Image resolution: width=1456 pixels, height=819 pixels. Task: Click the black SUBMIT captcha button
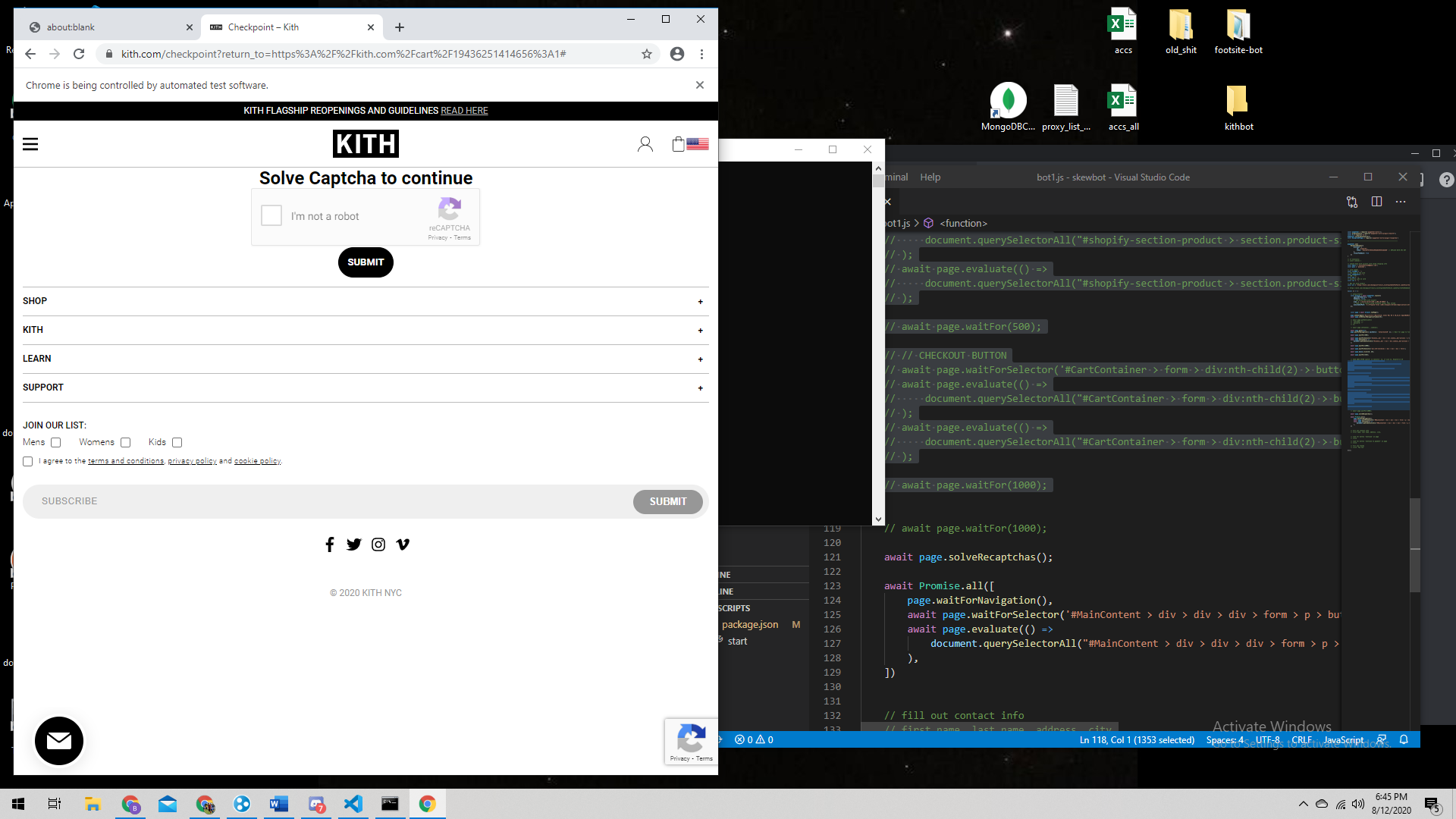366,262
